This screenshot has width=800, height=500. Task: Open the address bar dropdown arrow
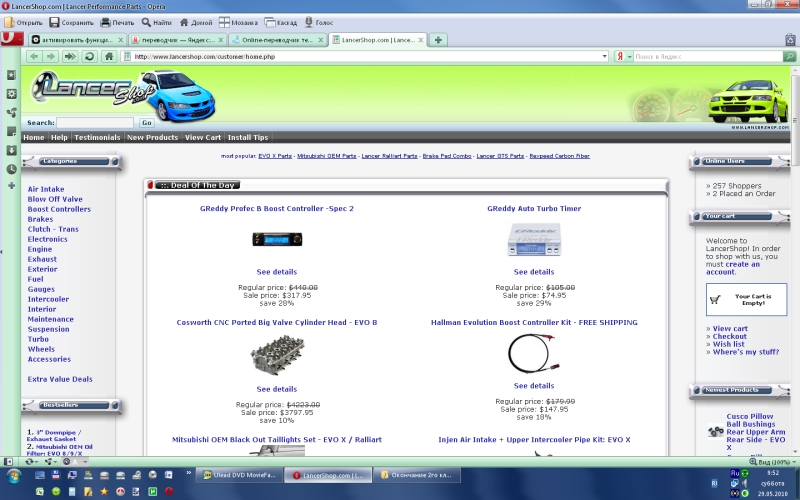click(x=605, y=56)
